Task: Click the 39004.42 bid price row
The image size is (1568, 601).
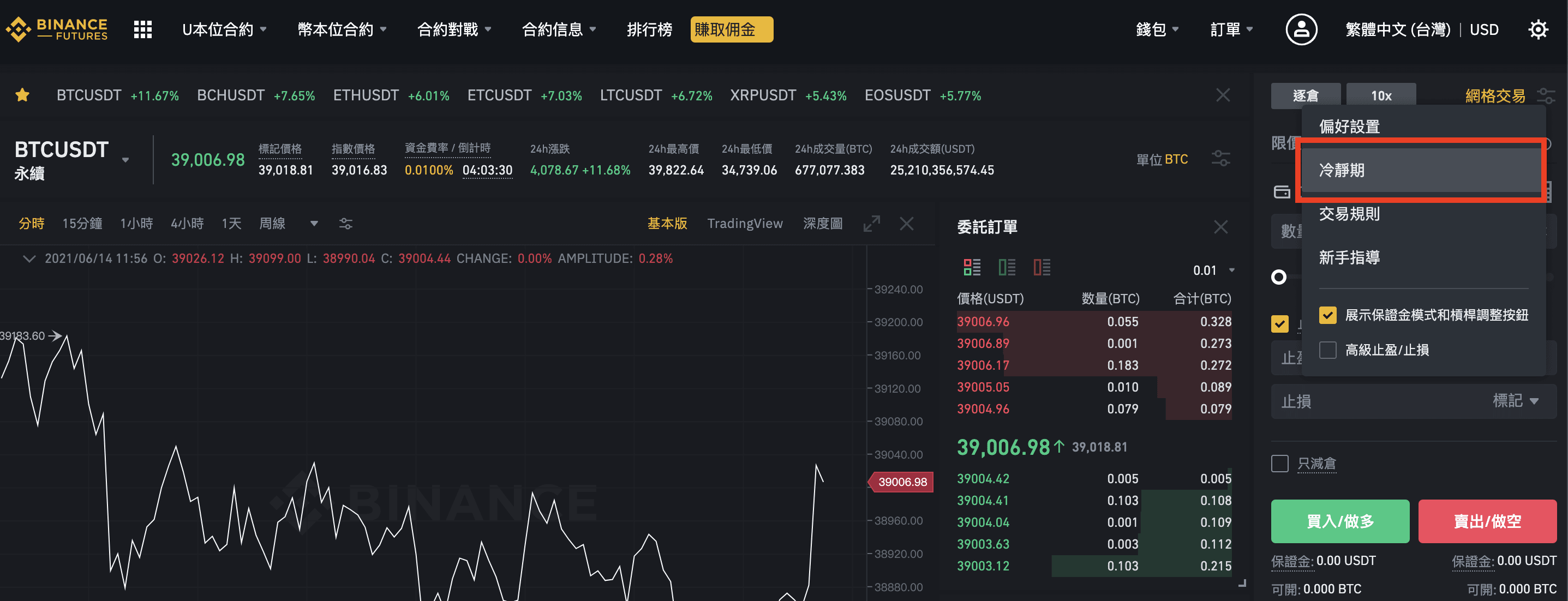Action: coord(1094,478)
